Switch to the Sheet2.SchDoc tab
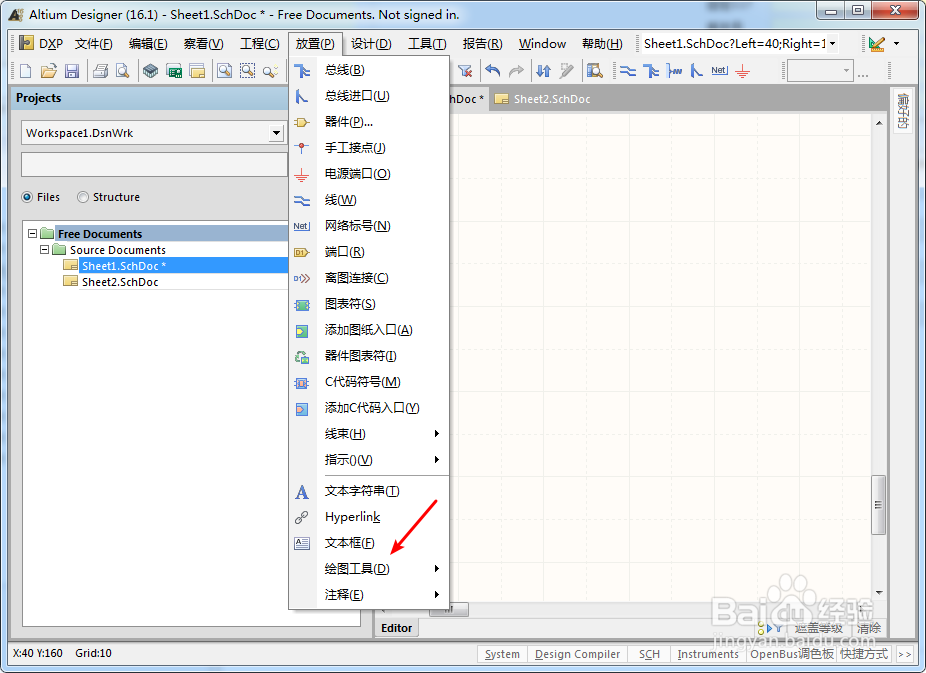 pyautogui.click(x=543, y=99)
